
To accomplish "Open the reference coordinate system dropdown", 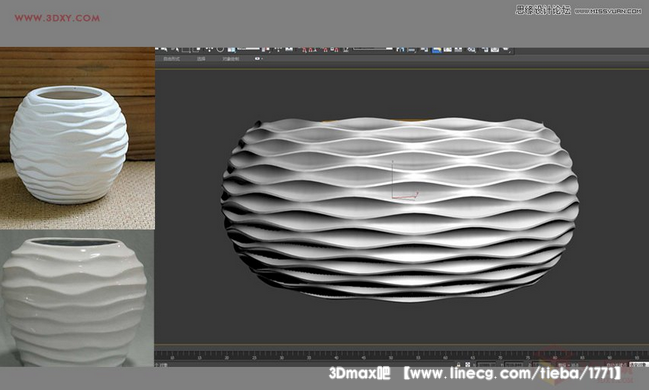I will [249, 48].
